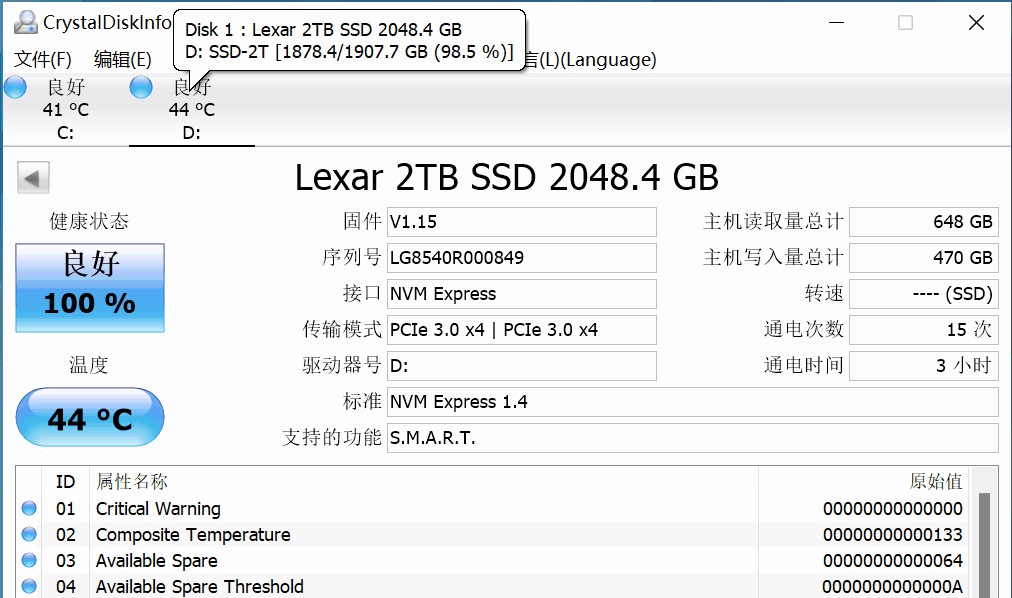Click raw value 0000000000064
Screen dimensions: 1012x598
pos(893,561)
